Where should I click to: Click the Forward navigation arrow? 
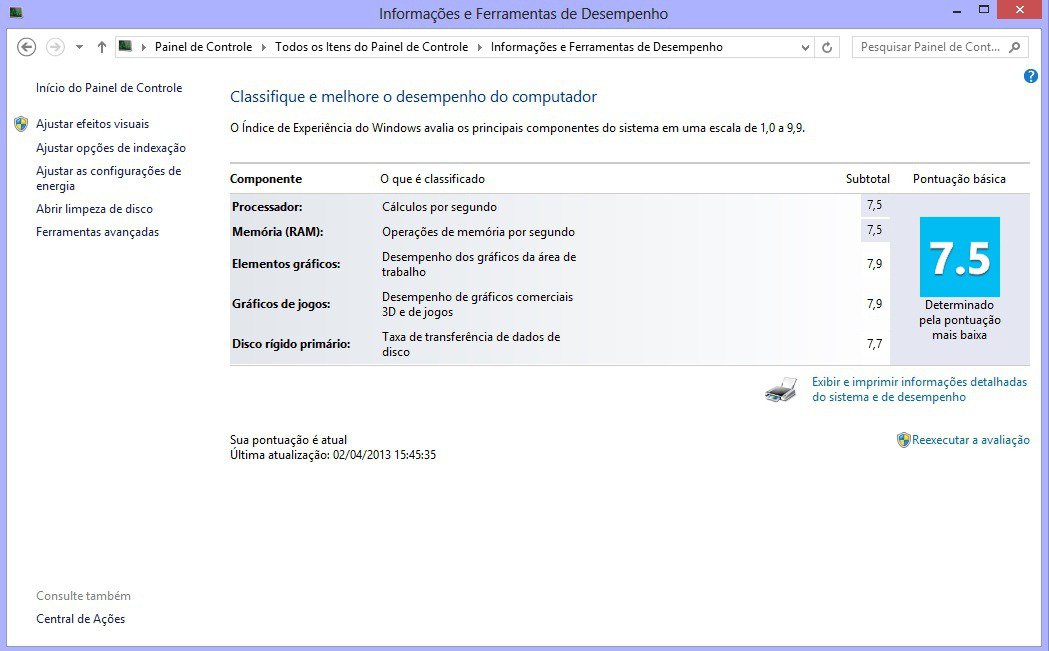(x=55, y=47)
